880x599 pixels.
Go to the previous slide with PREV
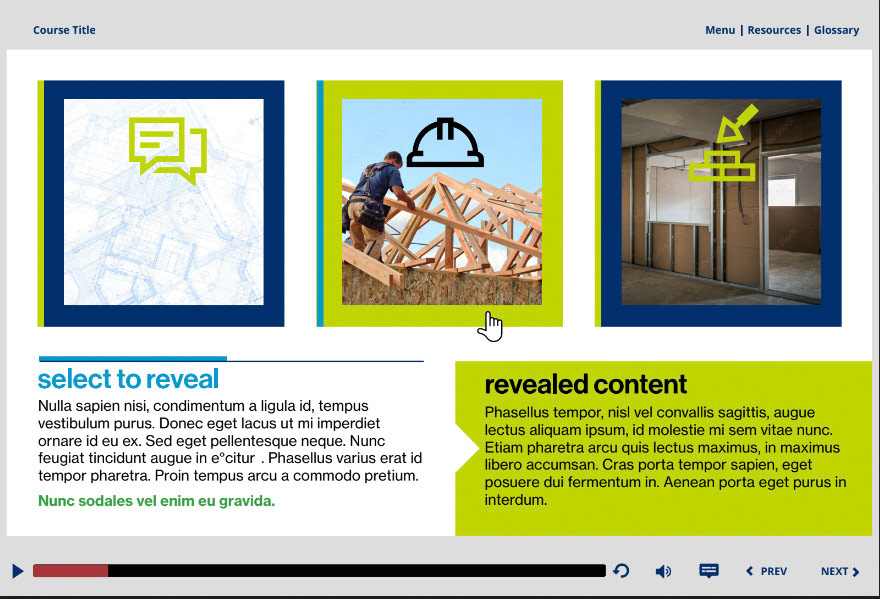[x=767, y=571]
